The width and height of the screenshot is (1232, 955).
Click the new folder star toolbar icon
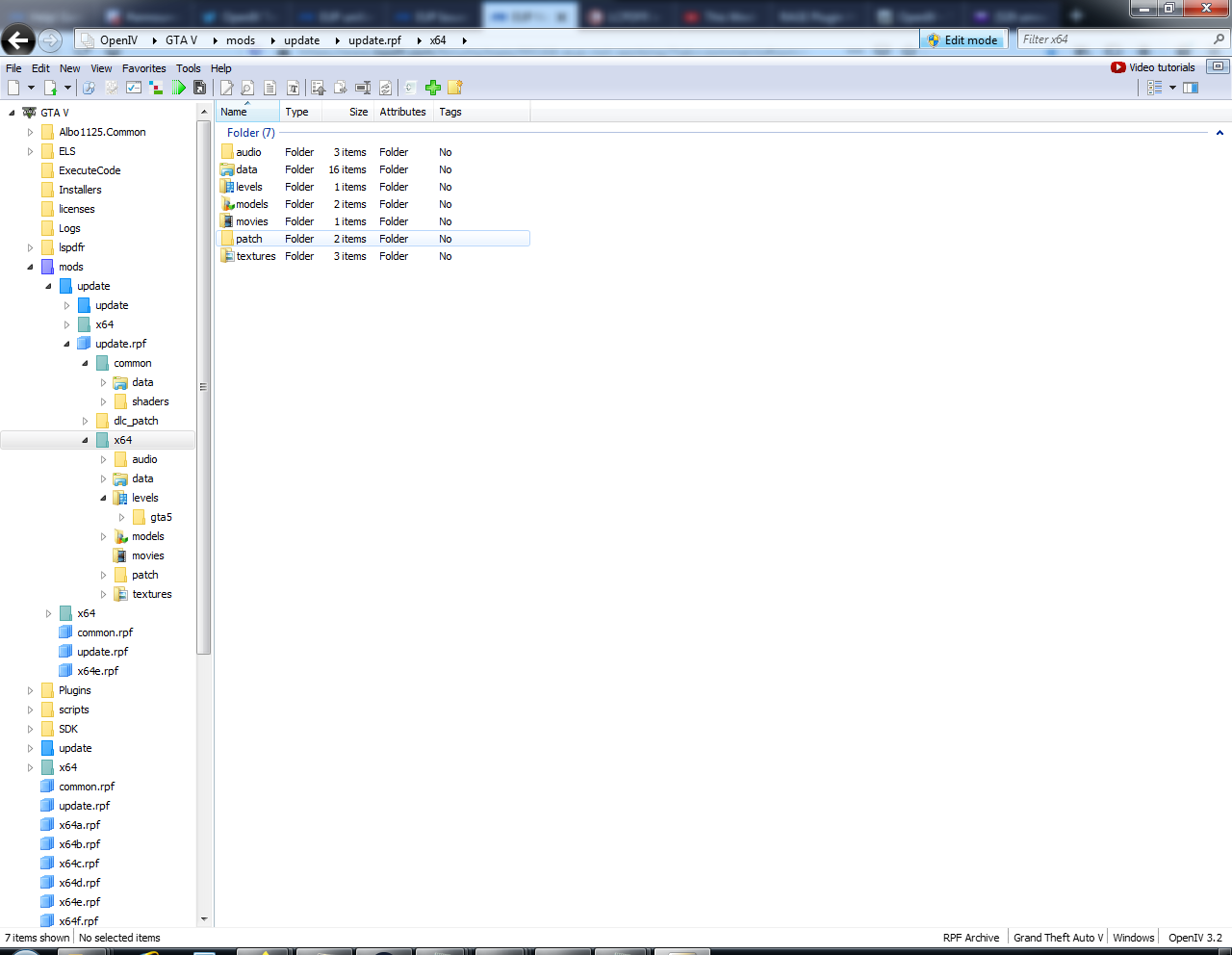point(455,88)
